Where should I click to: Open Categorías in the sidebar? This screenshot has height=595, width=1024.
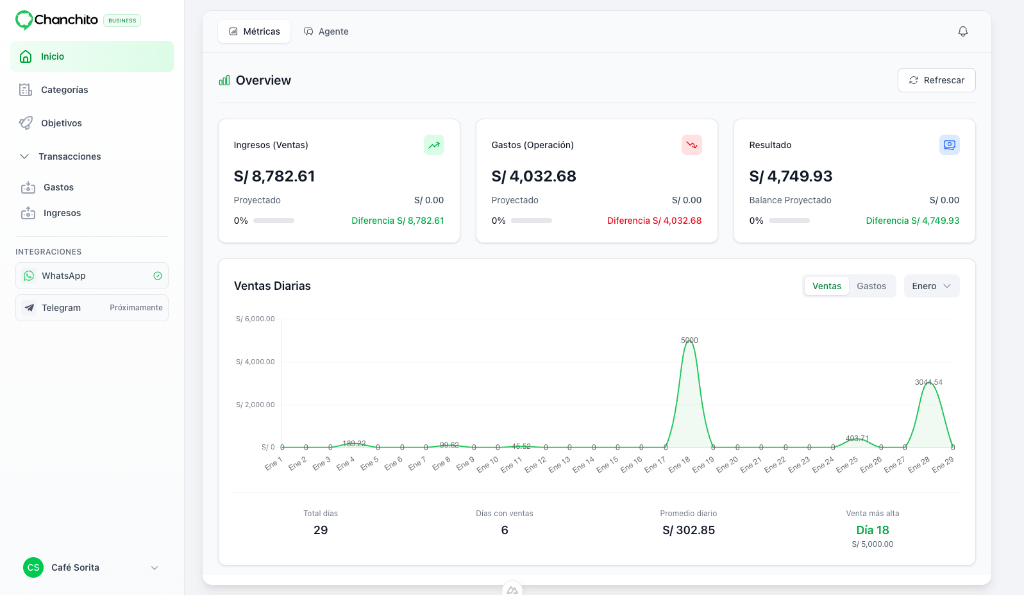(x=64, y=90)
